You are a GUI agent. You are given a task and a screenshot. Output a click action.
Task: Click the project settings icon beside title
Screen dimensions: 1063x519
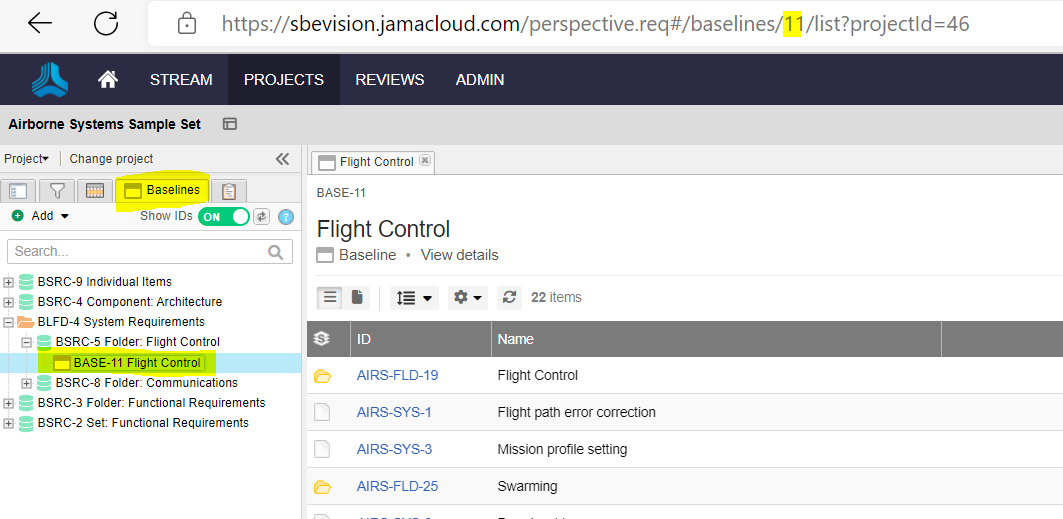pyautogui.click(x=230, y=124)
